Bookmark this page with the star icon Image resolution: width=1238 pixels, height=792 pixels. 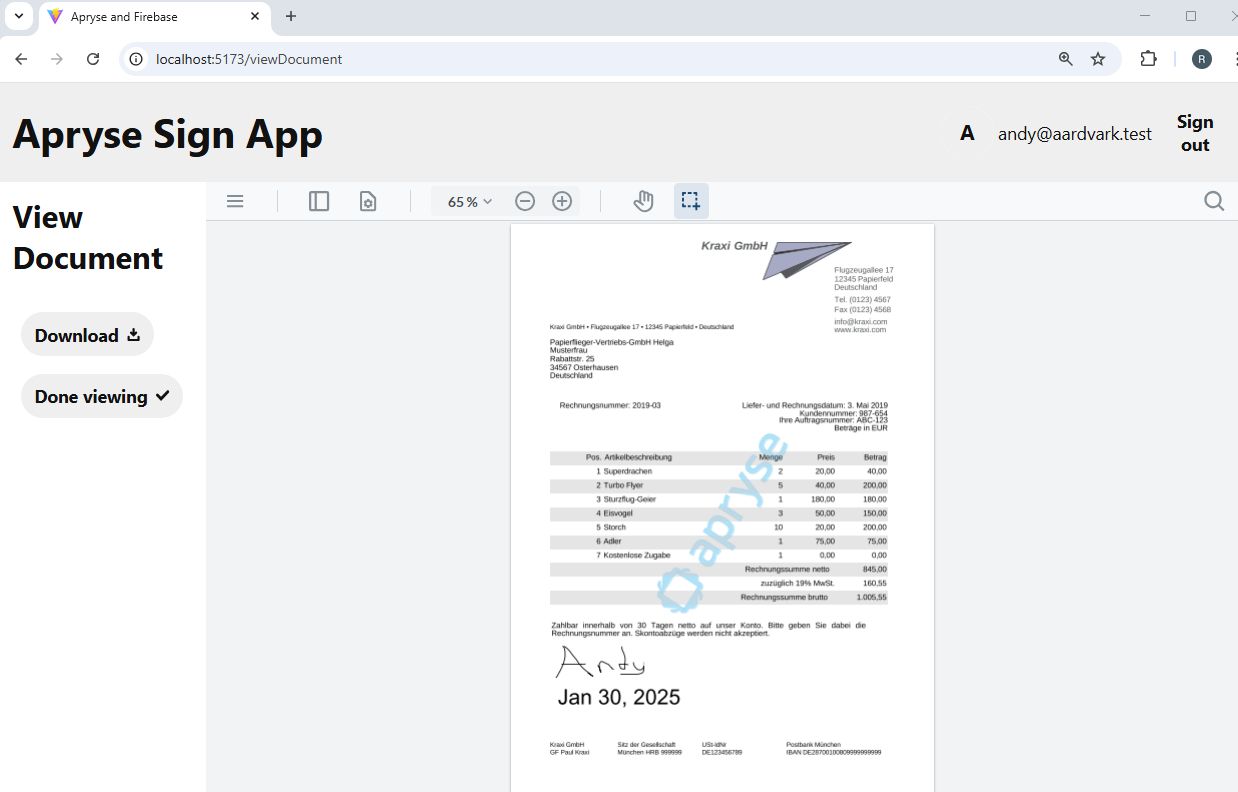tap(1098, 59)
